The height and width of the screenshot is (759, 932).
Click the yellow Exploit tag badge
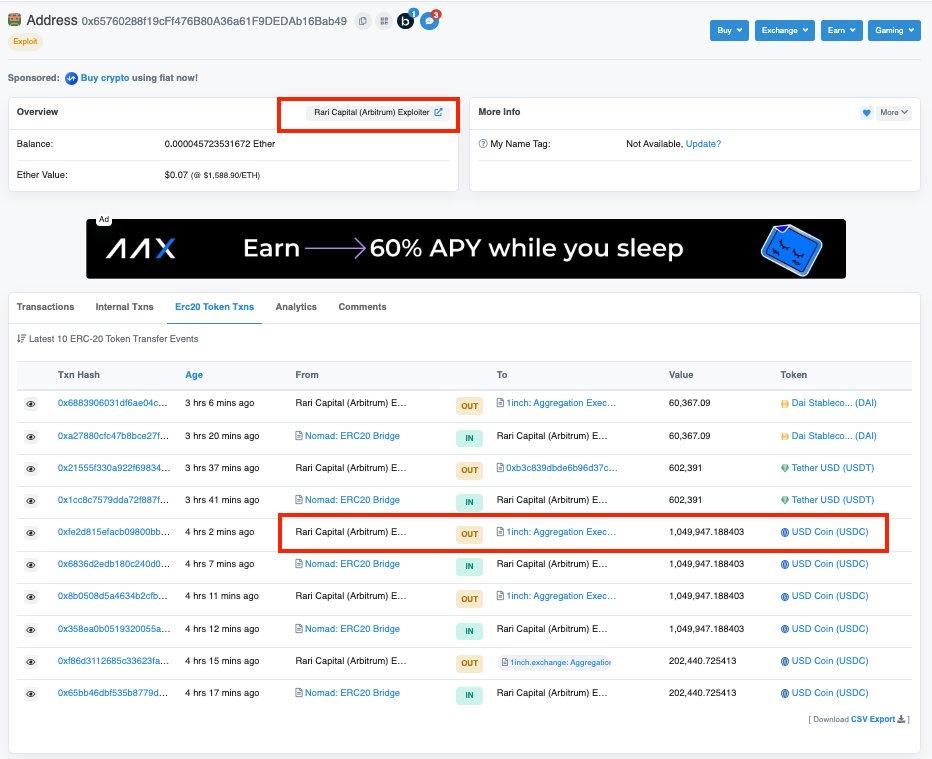tap(25, 42)
